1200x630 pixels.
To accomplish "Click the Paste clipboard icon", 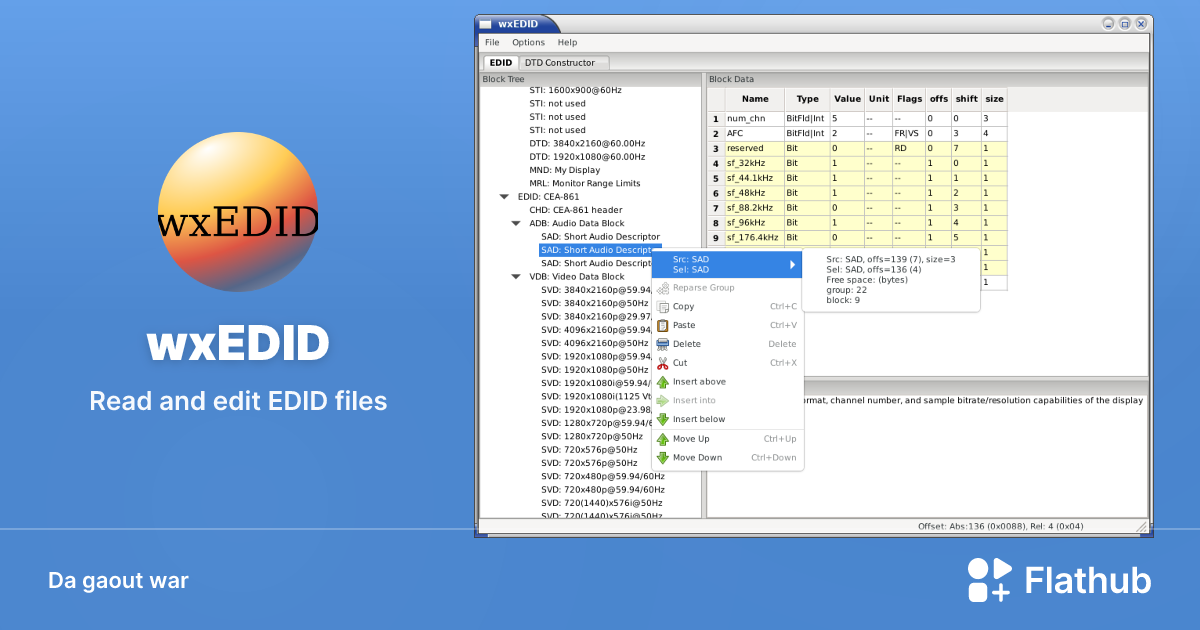I will [663, 324].
